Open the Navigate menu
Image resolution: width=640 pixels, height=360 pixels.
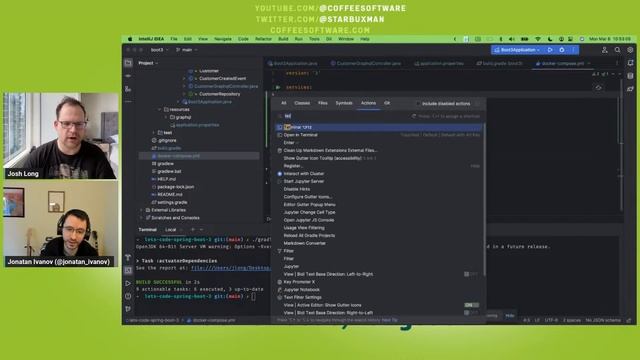point(223,39)
